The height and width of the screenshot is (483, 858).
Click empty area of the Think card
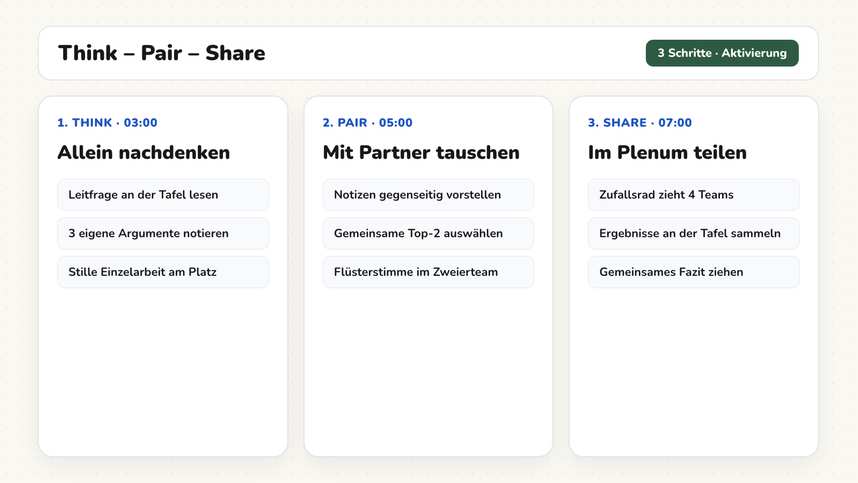coord(163,372)
